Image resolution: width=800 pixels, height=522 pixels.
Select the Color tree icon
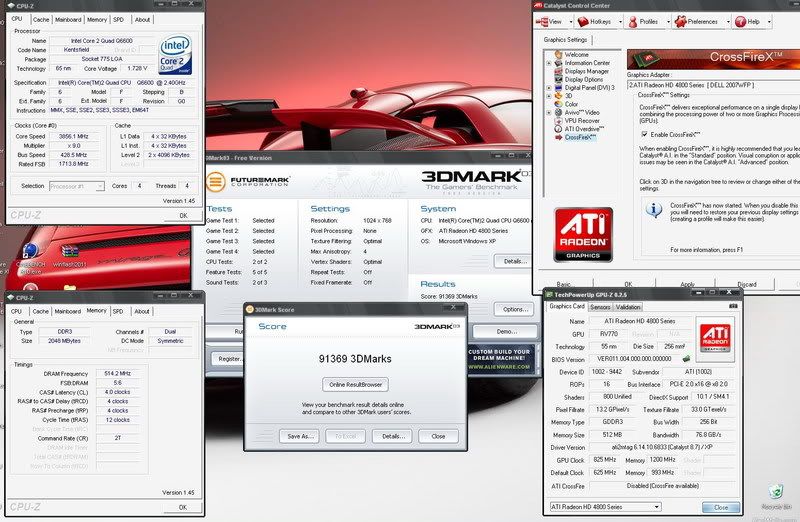(558, 104)
